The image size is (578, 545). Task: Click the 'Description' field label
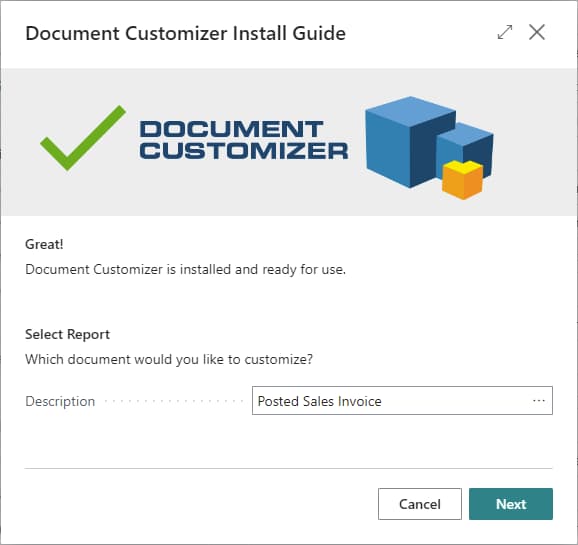click(x=60, y=401)
